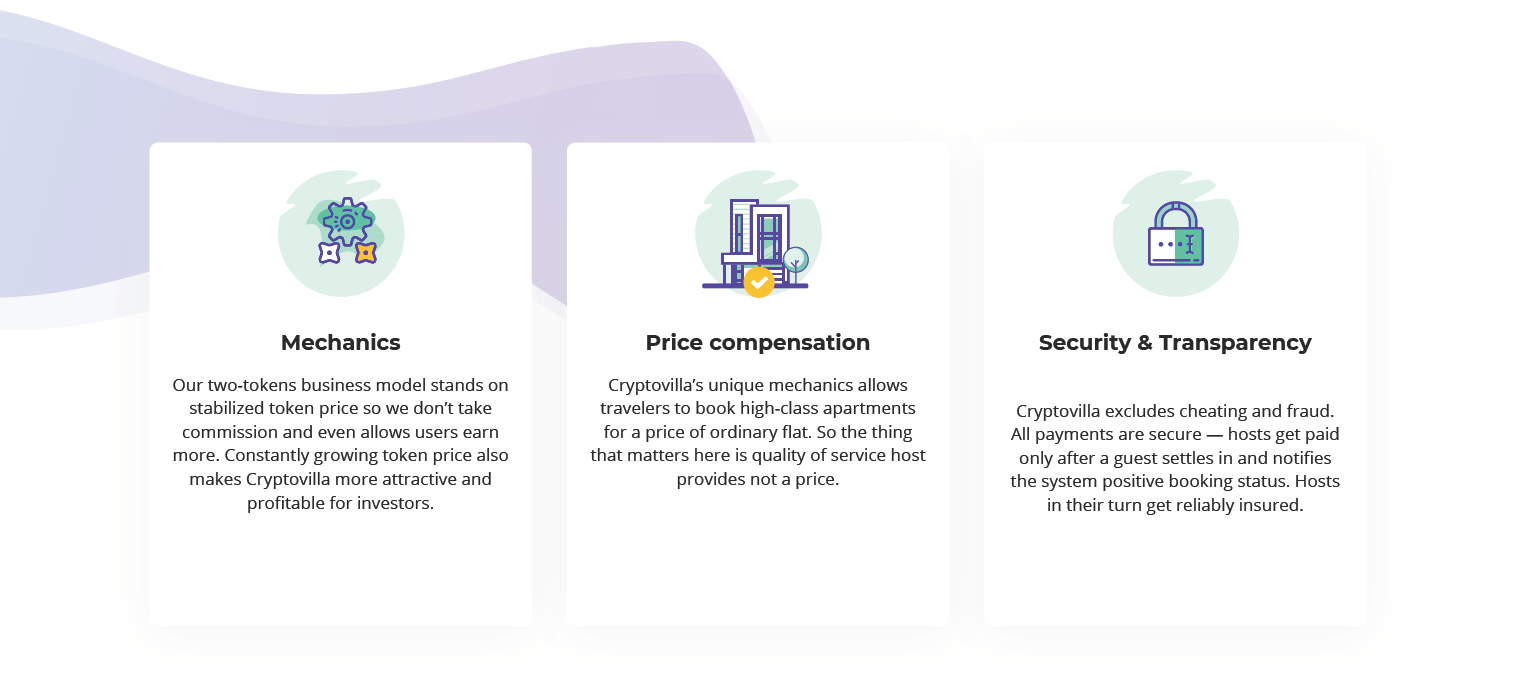Click the padlock's curved shackle
1525x690 pixels.
pos(1175,213)
